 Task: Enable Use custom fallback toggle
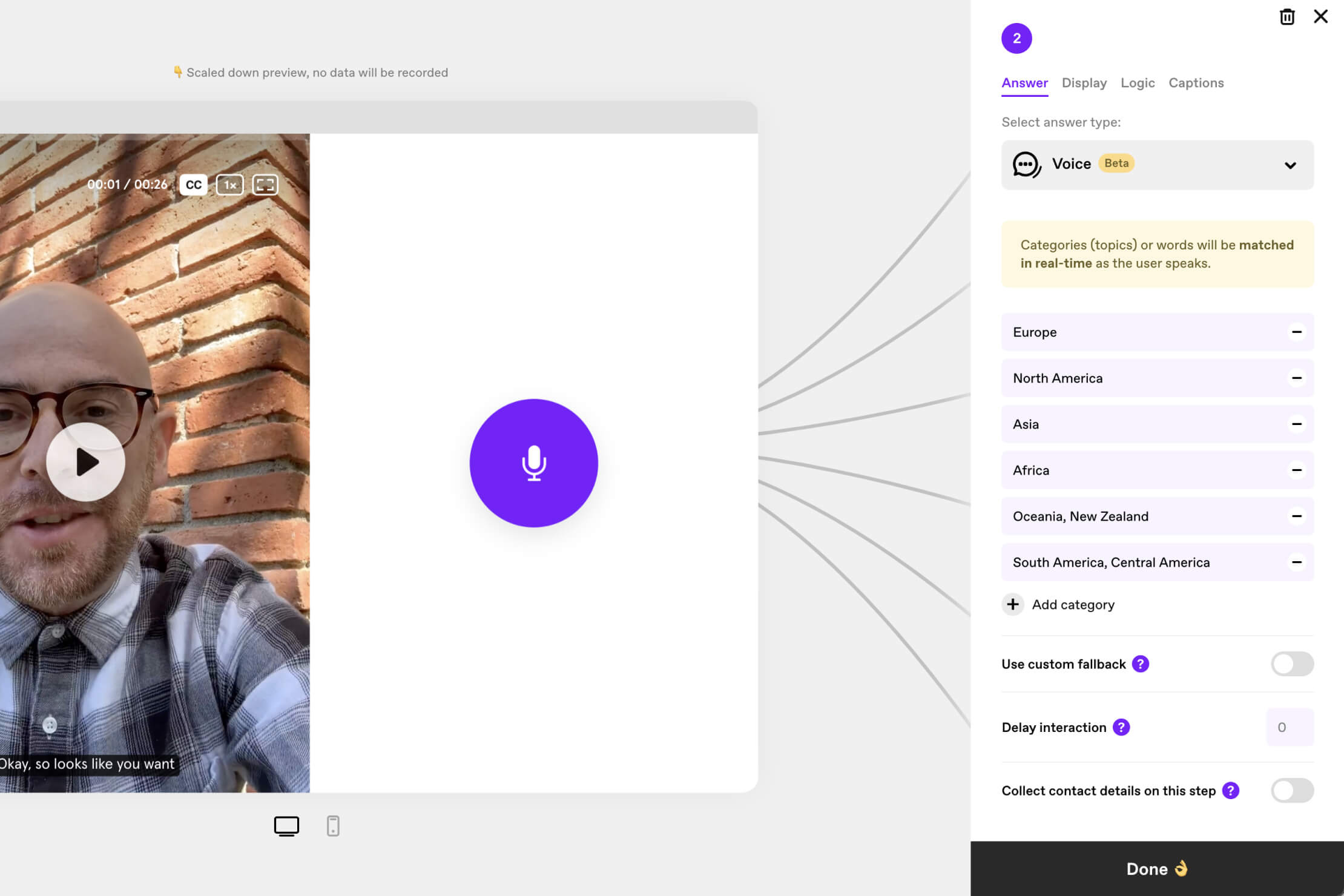tap(1291, 664)
